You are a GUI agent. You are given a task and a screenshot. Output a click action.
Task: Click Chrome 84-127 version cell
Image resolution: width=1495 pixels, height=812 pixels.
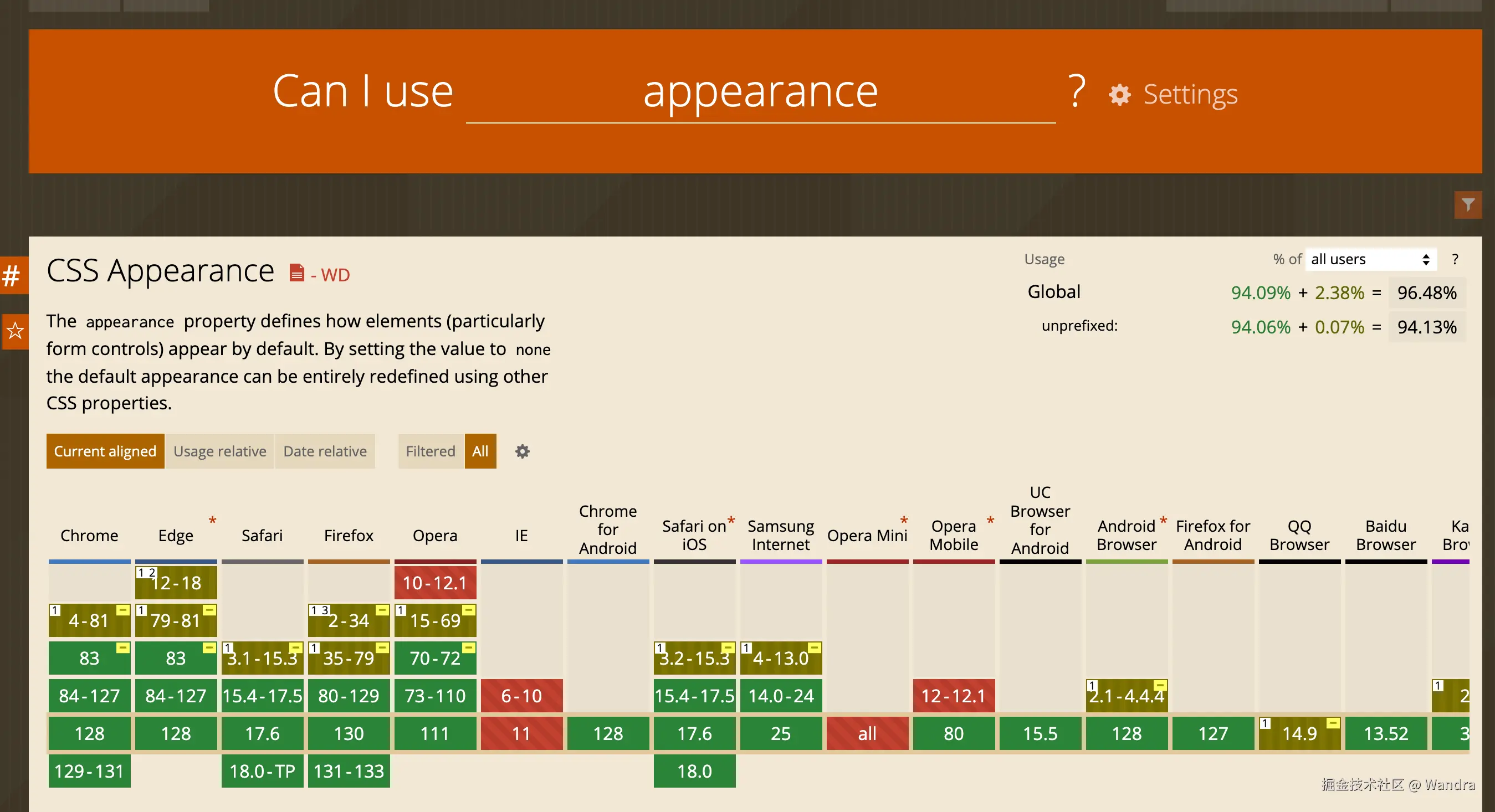[x=89, y=696]
